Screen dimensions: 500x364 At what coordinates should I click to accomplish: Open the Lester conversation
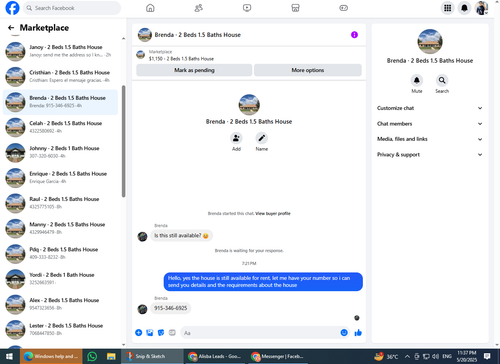click(x=60, y=329)
